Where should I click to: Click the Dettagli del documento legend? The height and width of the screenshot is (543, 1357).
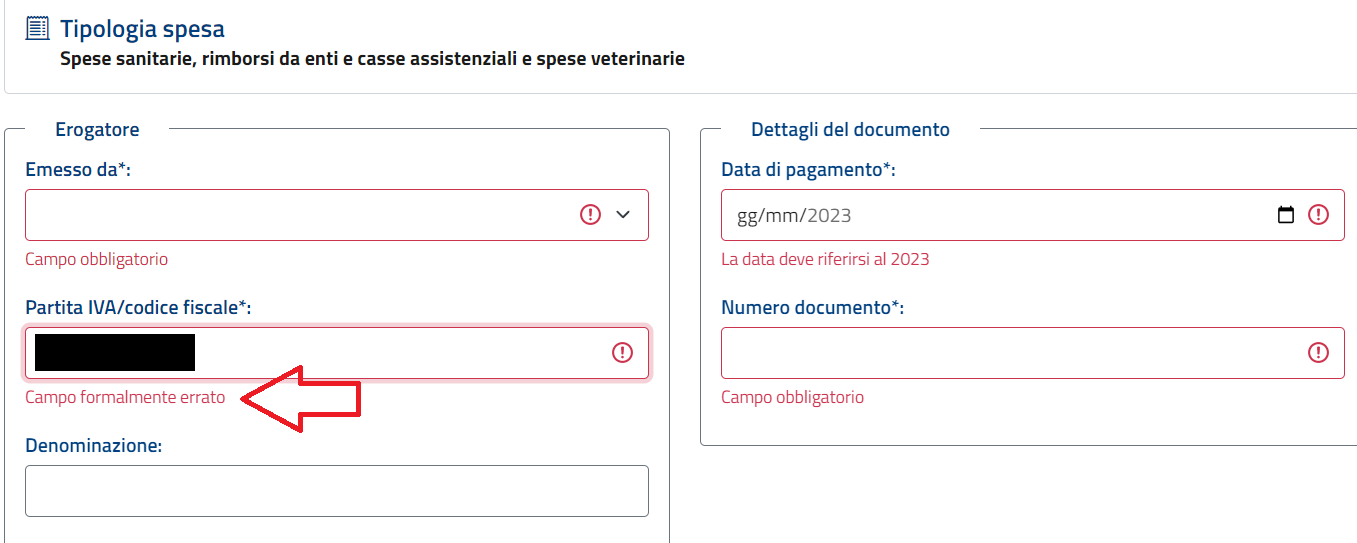coord(850,129)
